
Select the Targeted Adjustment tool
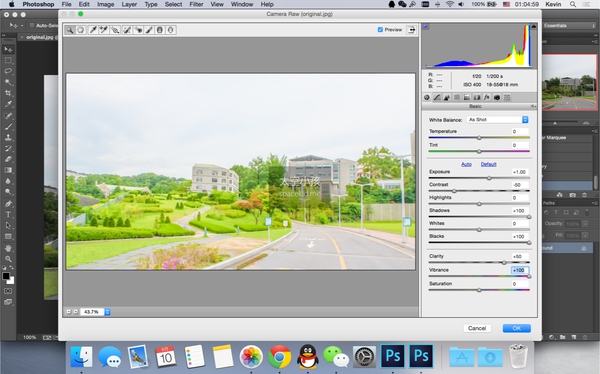point(115,30)
